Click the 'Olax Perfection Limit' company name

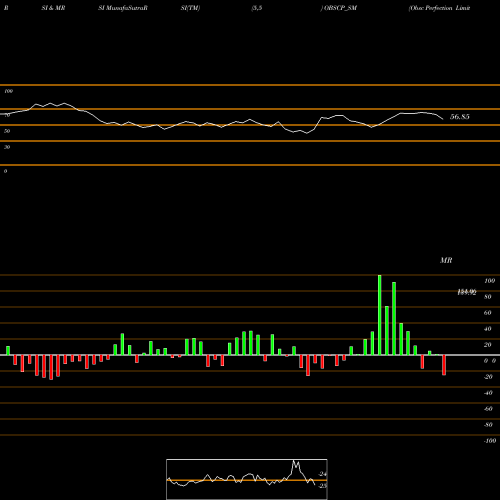pos(439,8)
